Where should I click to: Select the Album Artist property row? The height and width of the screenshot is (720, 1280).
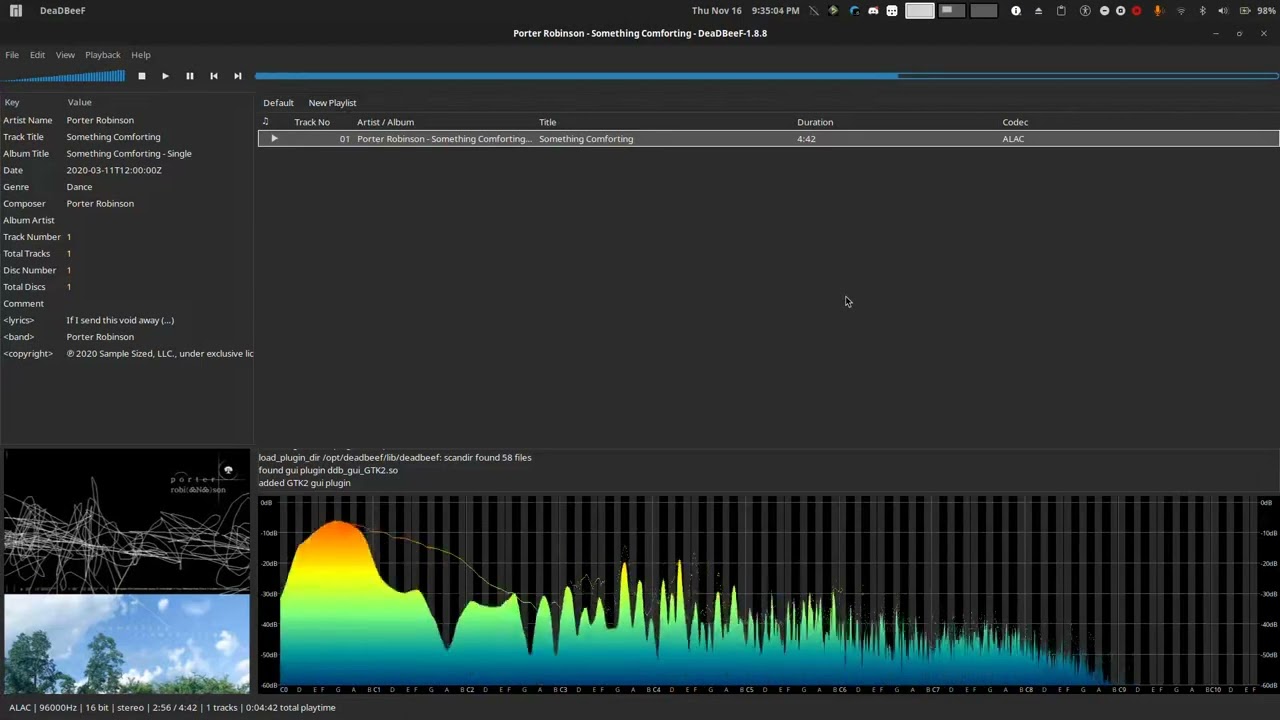127,220
